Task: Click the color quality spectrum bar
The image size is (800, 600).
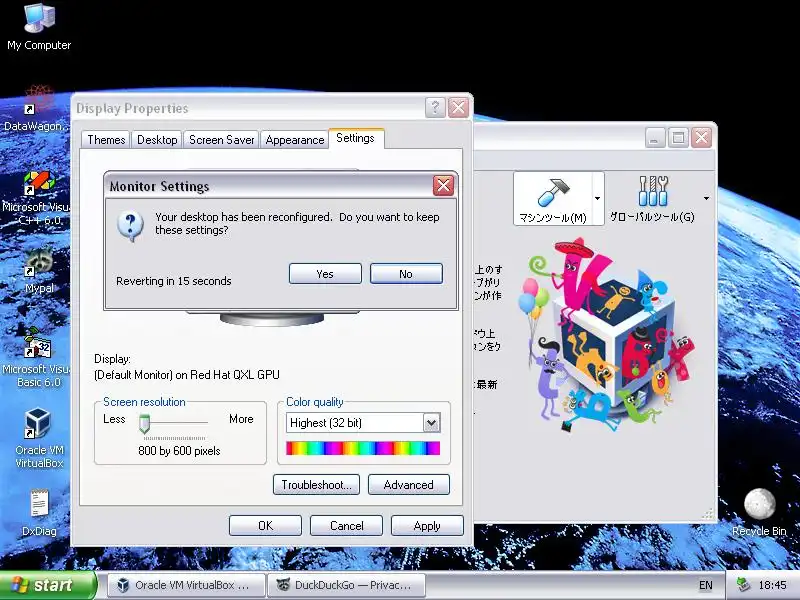Action: coord(363,448)
